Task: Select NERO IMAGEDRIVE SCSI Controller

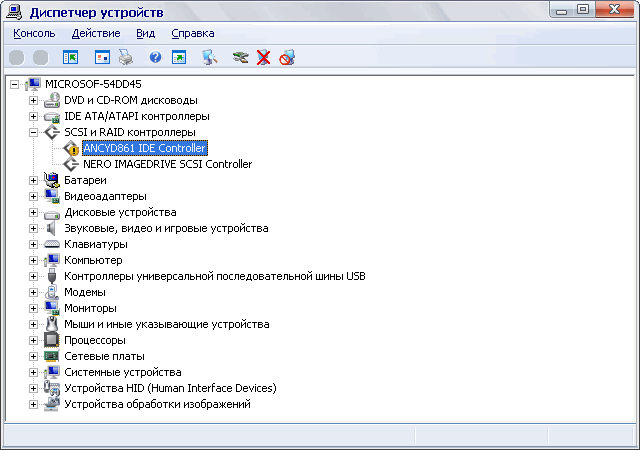Action: point(167,164)
